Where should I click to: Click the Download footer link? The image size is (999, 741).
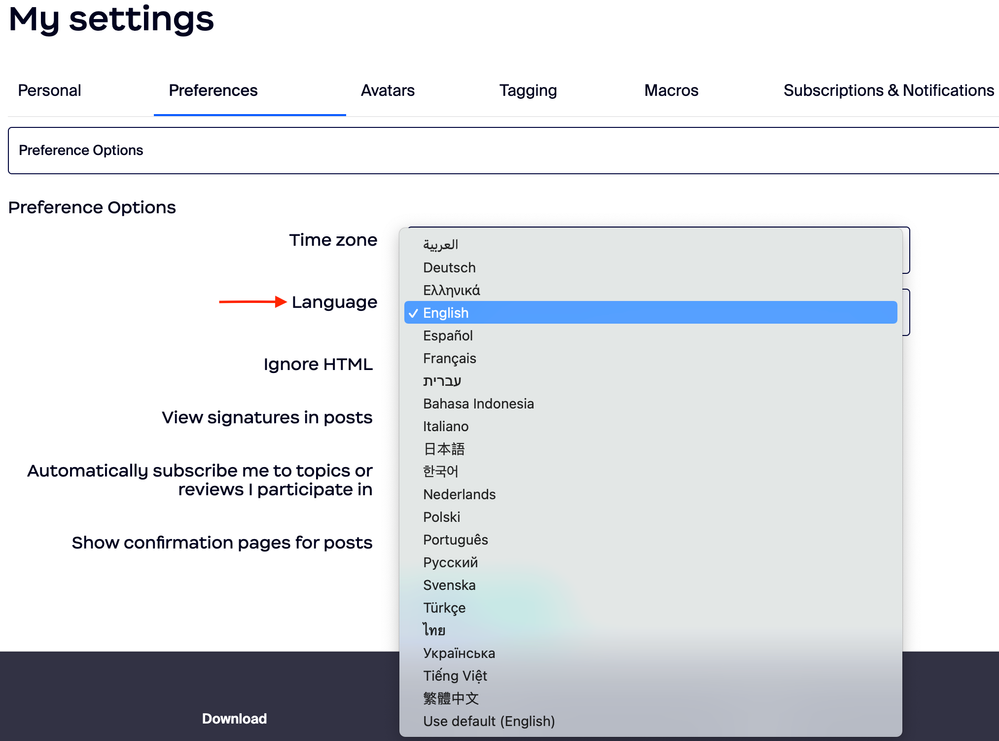234,719
